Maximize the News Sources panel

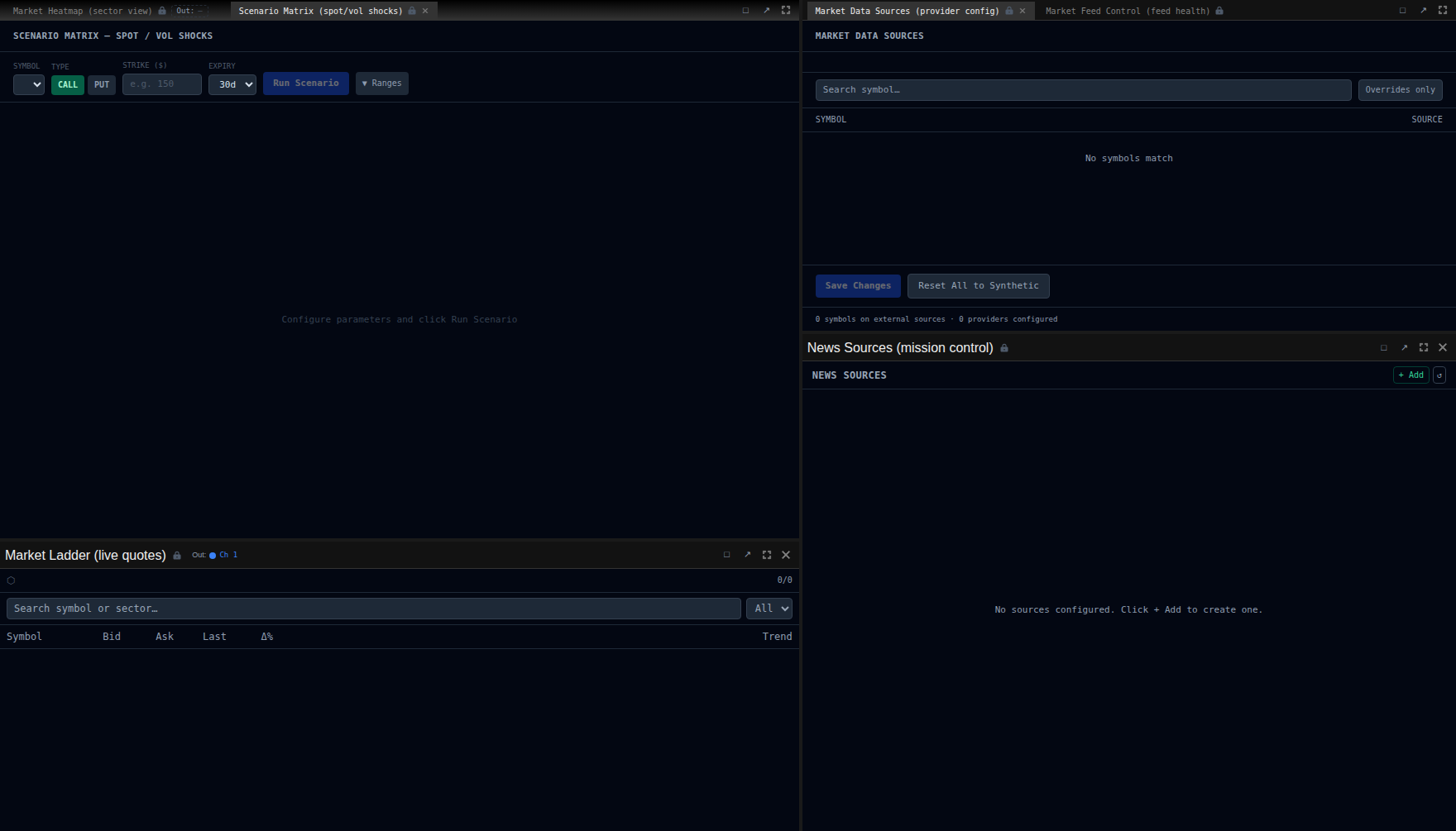1424,347
